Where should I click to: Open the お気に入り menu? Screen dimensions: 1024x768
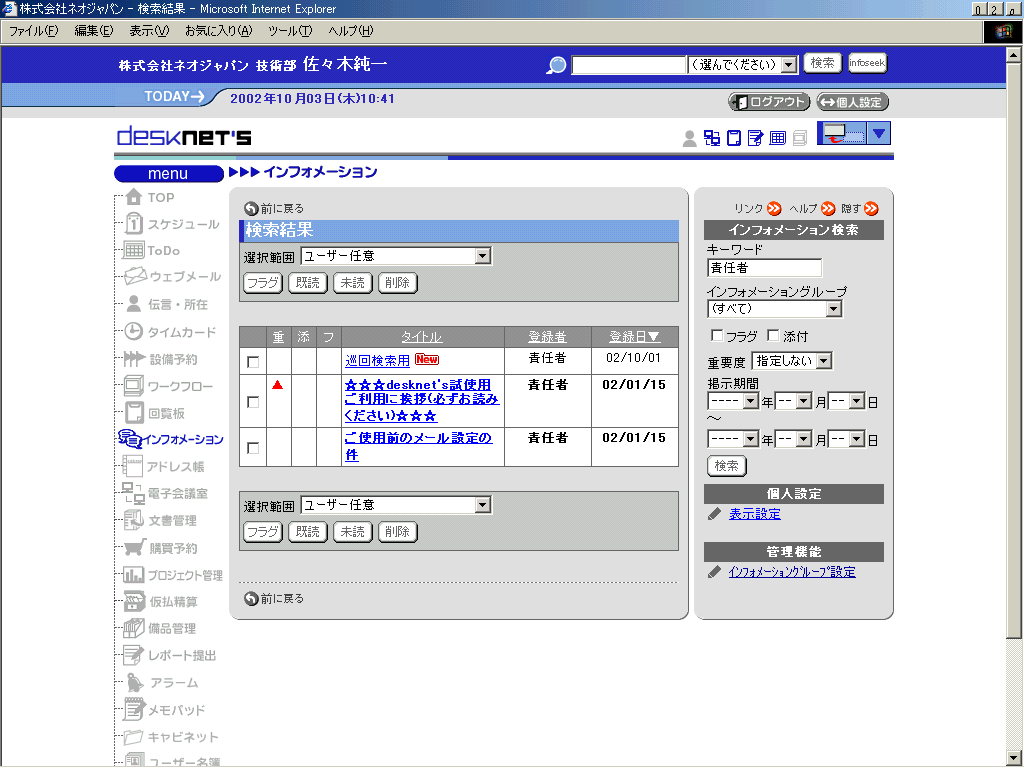coord(217,31)
